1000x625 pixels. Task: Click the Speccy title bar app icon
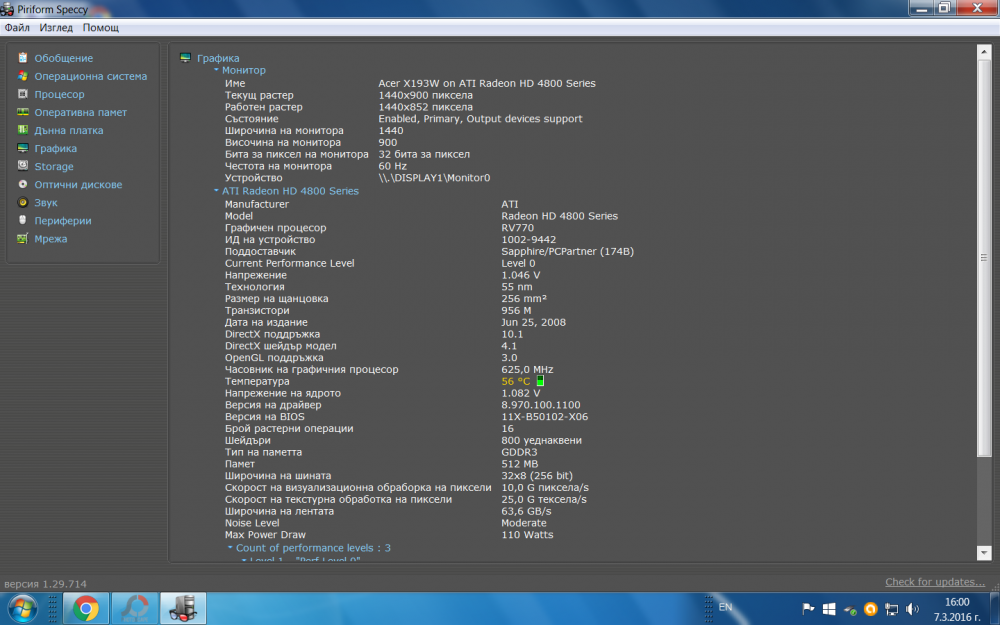[x=7, y=9]
